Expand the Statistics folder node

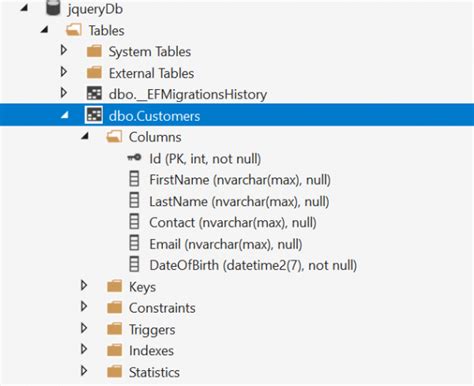point(84,371)
